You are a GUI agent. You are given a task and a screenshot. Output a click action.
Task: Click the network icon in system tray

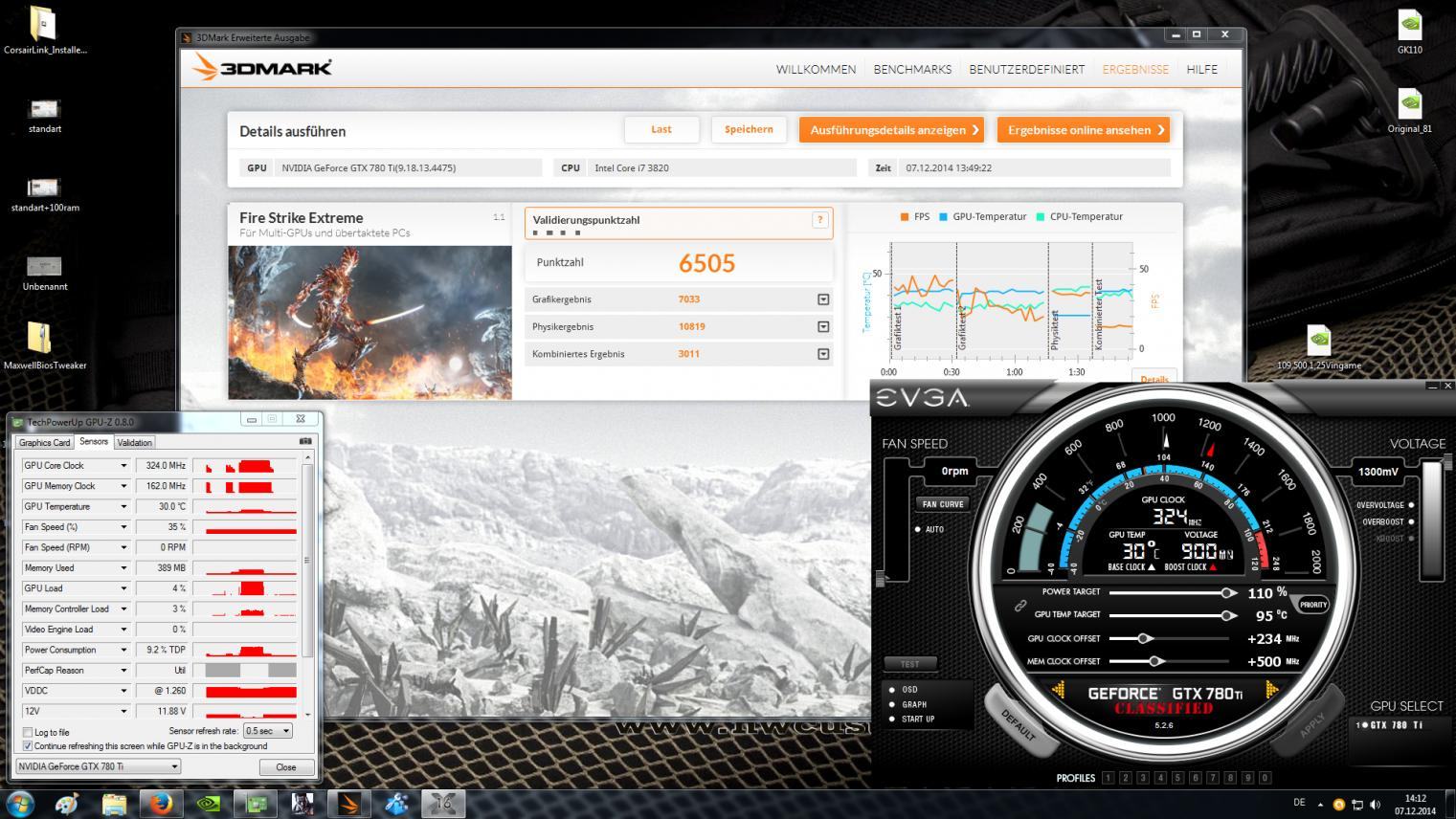tap(1356, 805)
